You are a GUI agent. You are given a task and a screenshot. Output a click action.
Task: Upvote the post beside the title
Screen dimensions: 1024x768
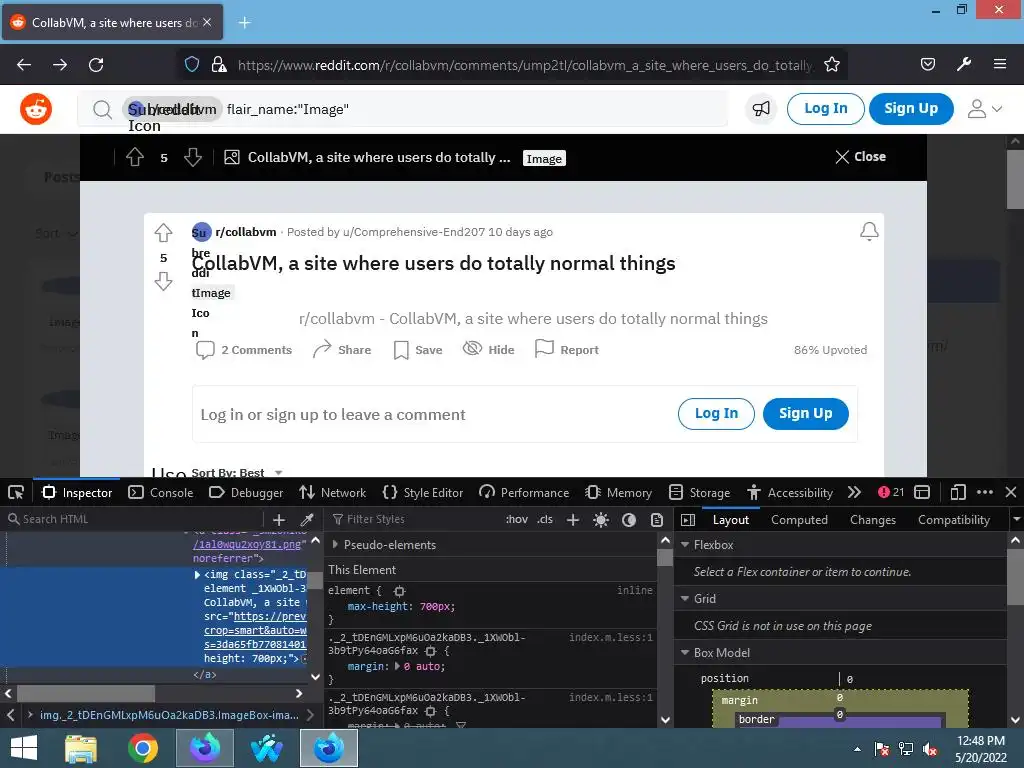coord(163,232)
